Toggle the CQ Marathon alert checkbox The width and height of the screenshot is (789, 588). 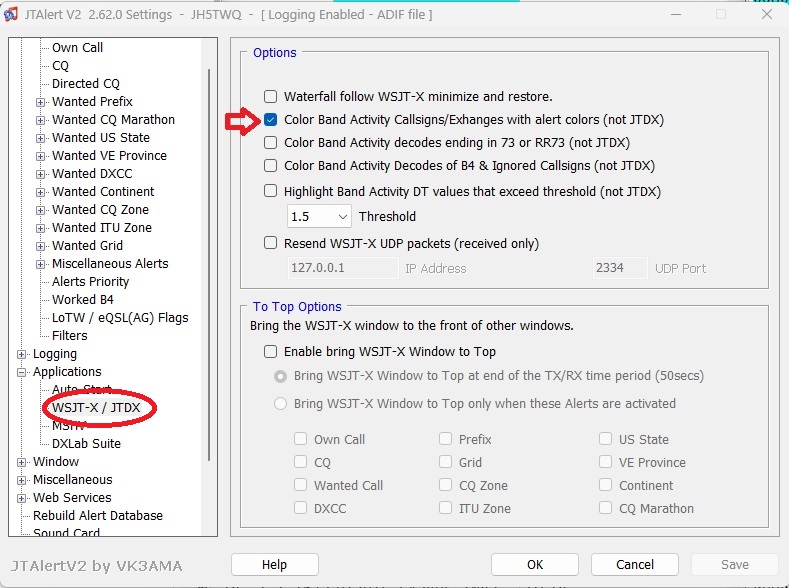point(605,508)
